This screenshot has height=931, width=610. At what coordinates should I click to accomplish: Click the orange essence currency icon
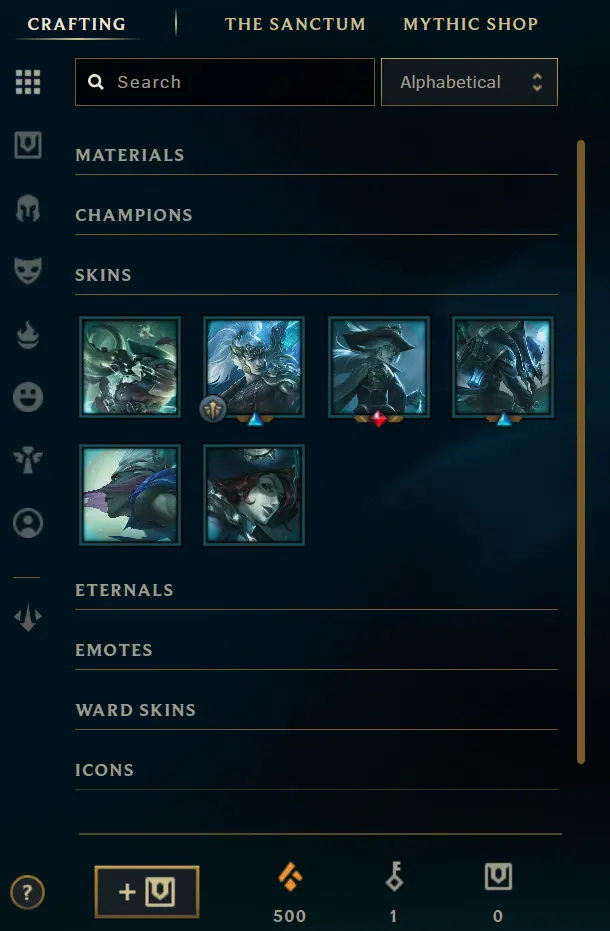click(x=290, y=877)
